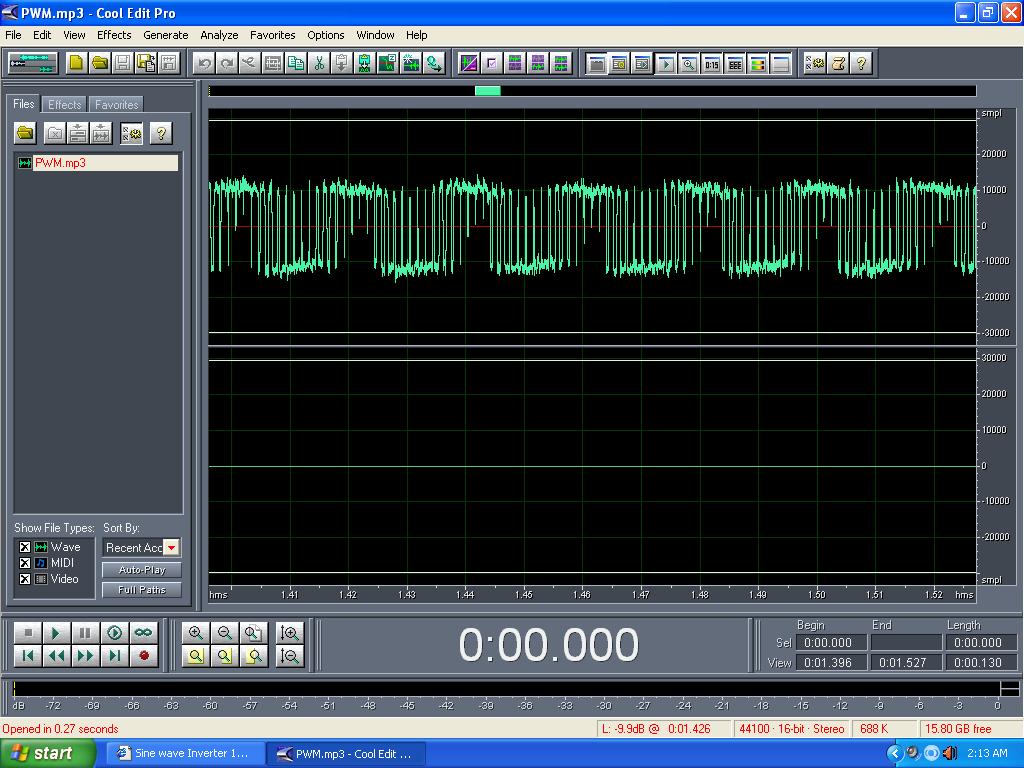This screenshot has width=1024, height=768.
Task: Click the Go to End transport button
Action: tap(114, 656)
